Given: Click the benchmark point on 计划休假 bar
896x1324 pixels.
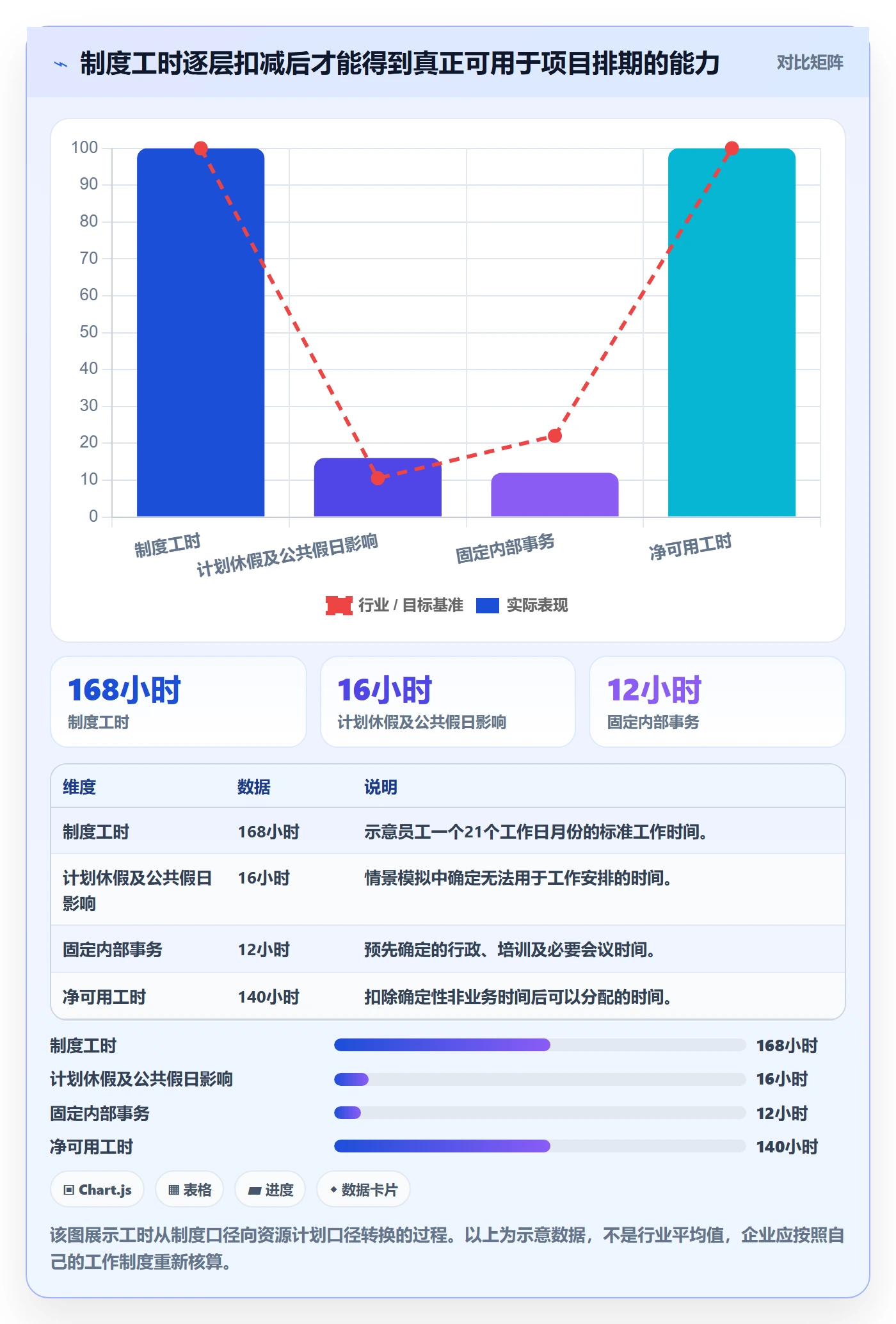Looking at the screenshot, I should (x=378, y=478).
